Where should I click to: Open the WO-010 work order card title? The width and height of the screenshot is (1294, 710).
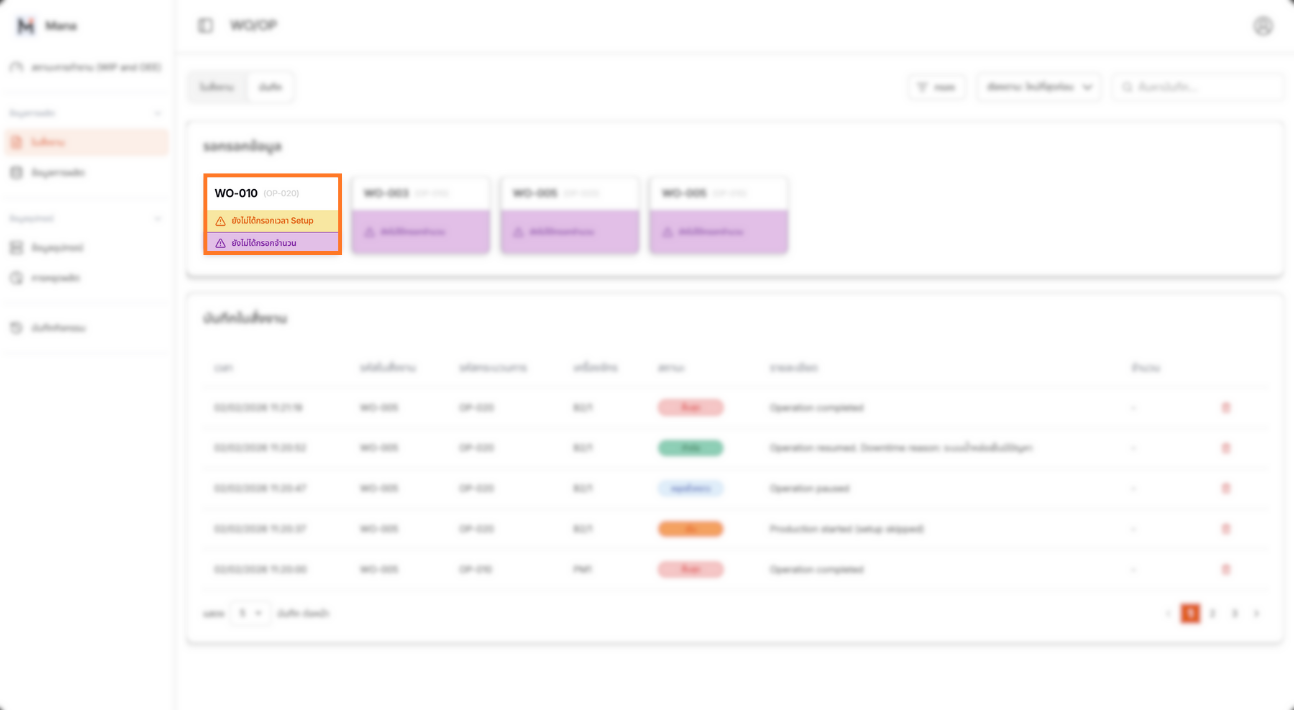(x=236, y=193)
